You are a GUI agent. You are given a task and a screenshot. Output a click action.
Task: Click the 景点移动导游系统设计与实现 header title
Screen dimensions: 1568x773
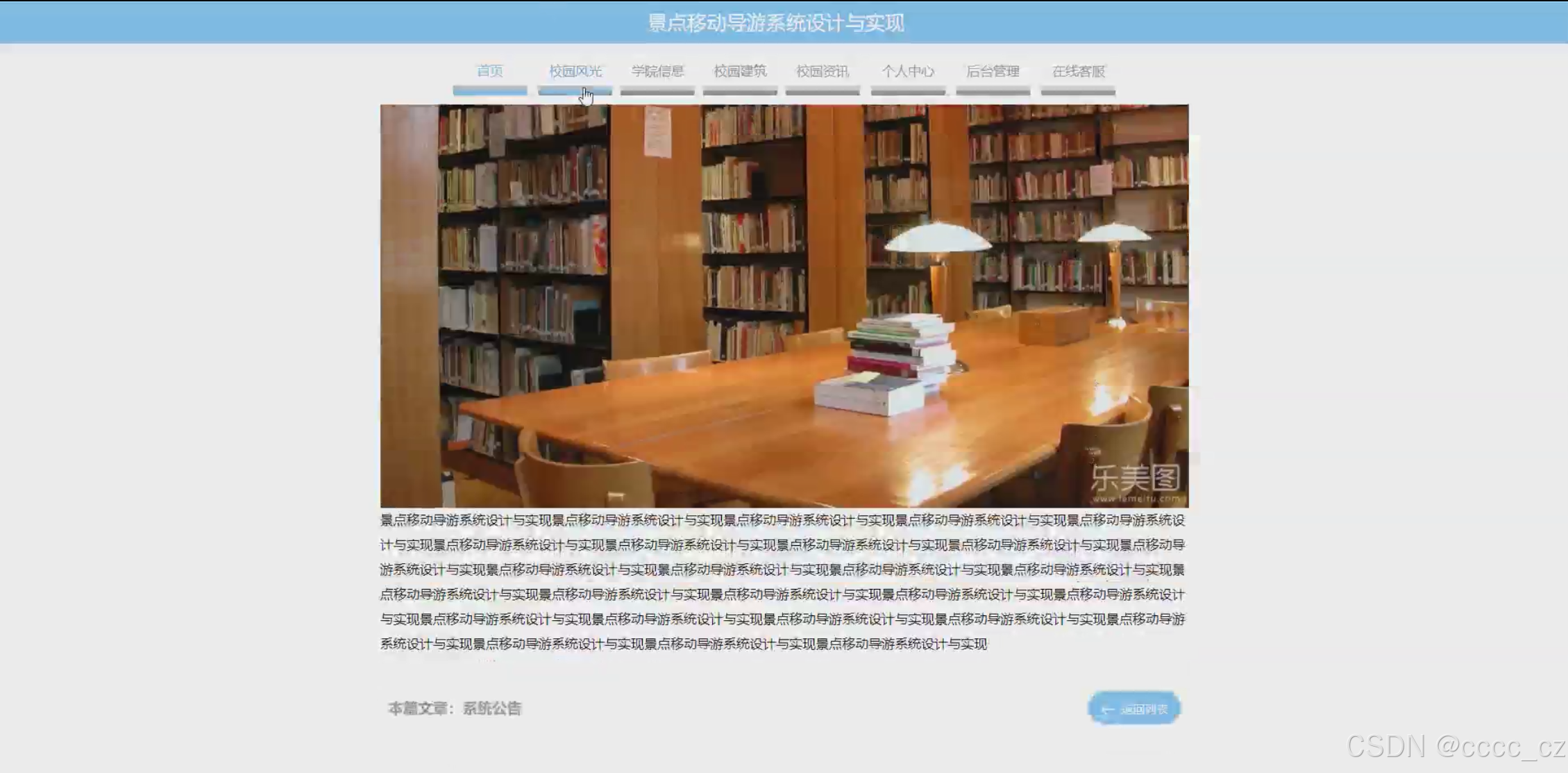776,23
